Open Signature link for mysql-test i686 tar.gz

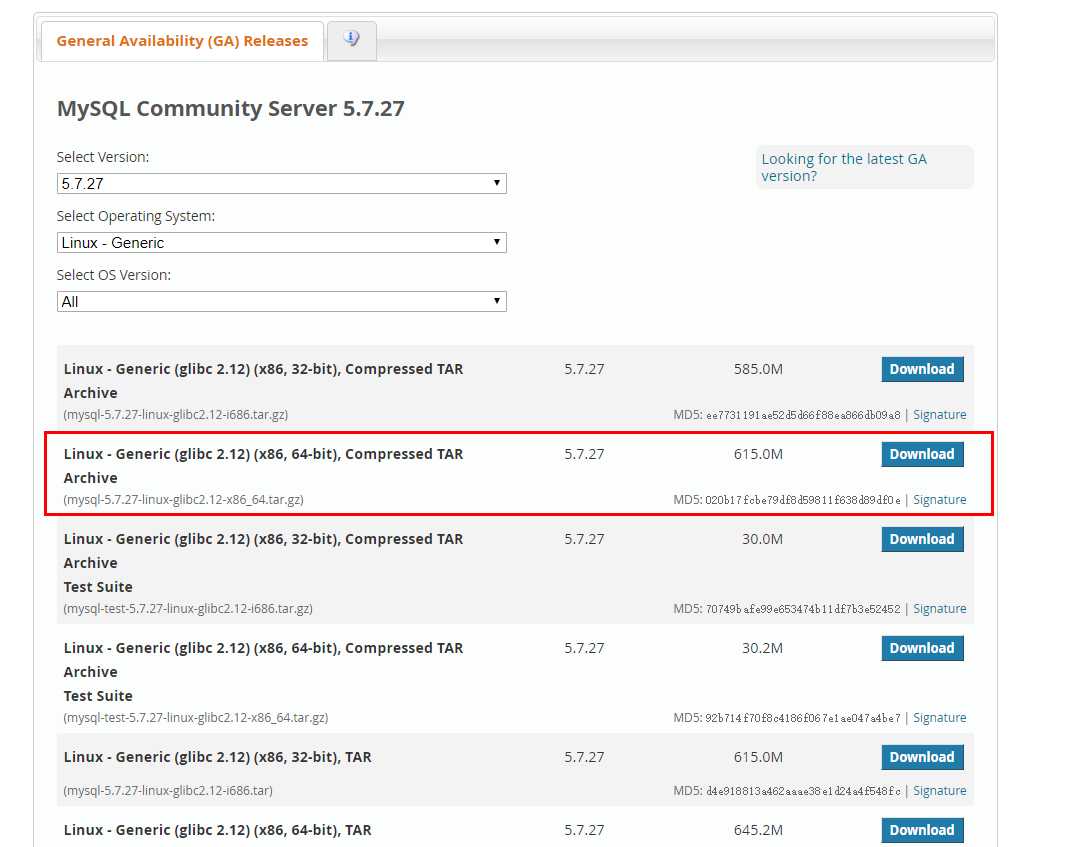point(940,608)
